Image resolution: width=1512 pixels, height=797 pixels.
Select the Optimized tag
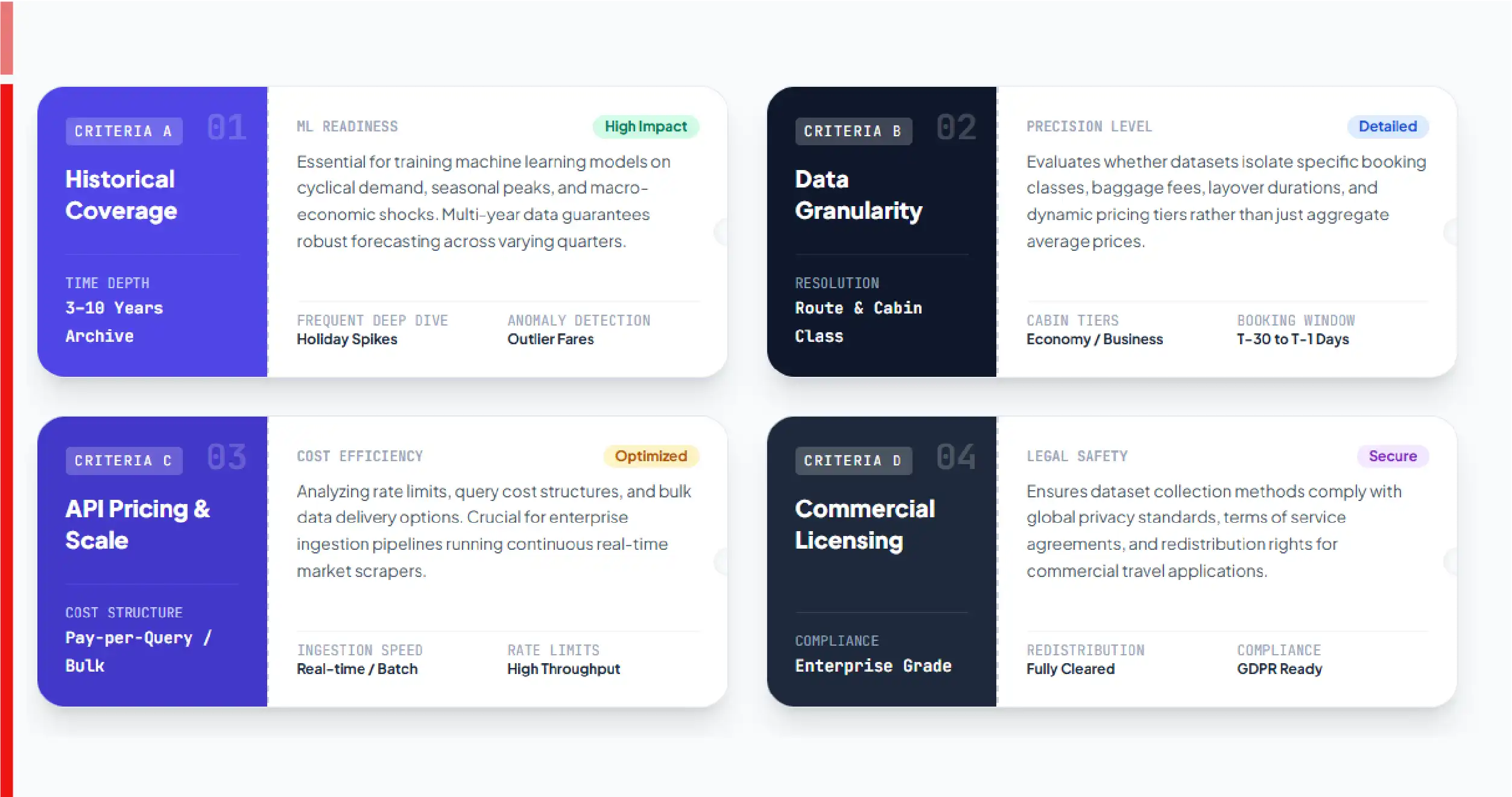pyautogui.click(x=651, y=456)
